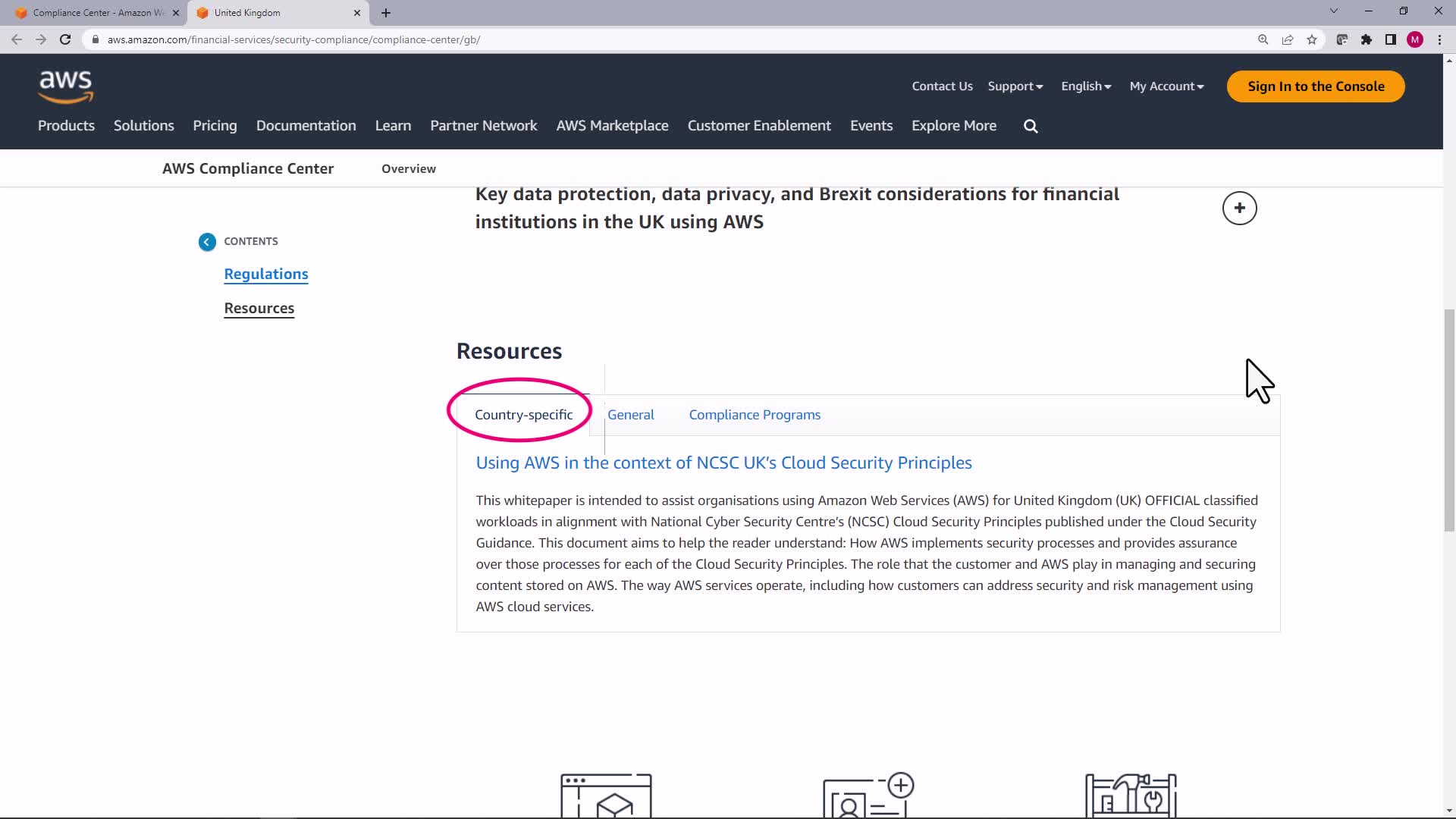Click the share page icon in address bar
Viewport: 1456px width, 819px height.
pos(1288,39)
